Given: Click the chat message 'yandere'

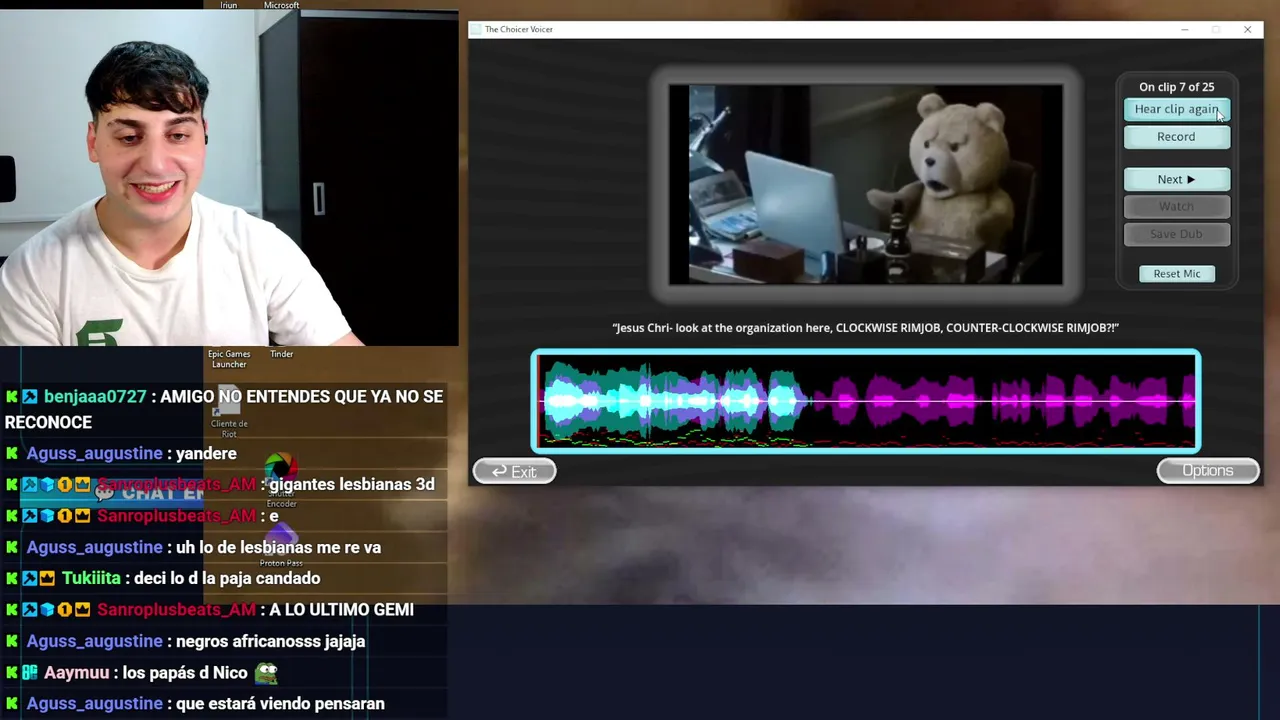Looking at the screenshot, I should click(206, 454).
